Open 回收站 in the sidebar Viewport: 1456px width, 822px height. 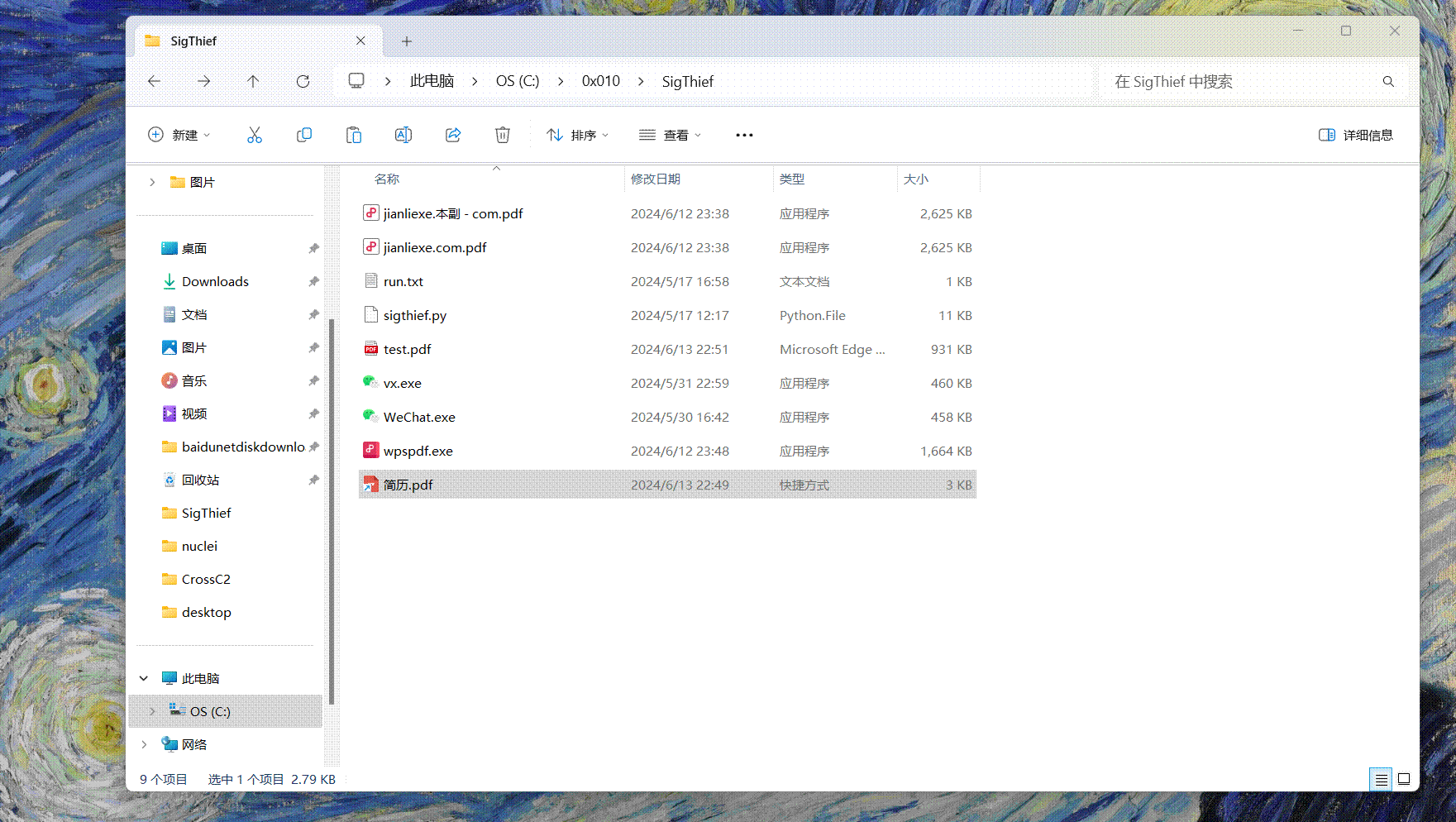pos(200,480)
